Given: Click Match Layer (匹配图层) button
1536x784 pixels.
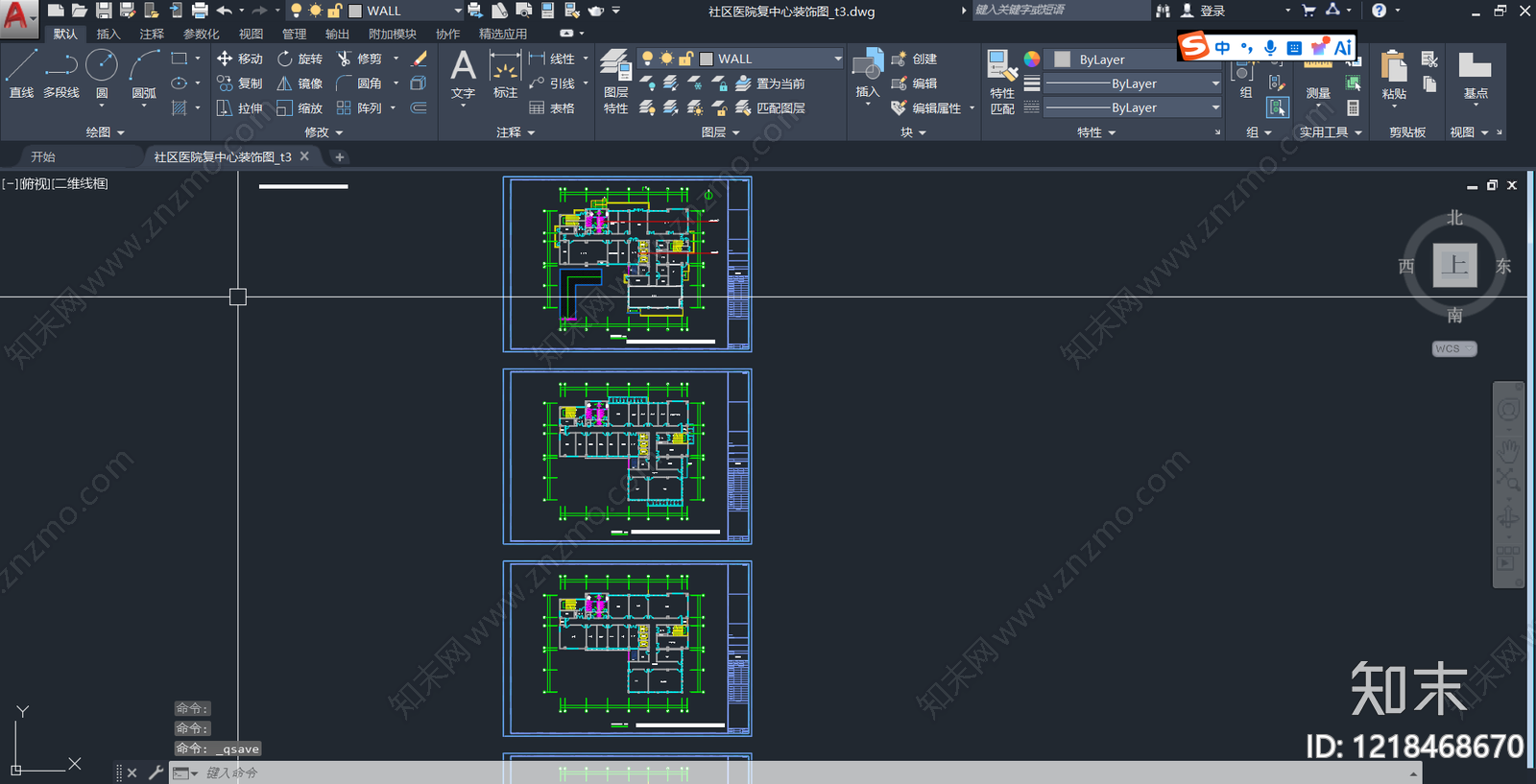Looking at the screenshot, I should 770,108.
